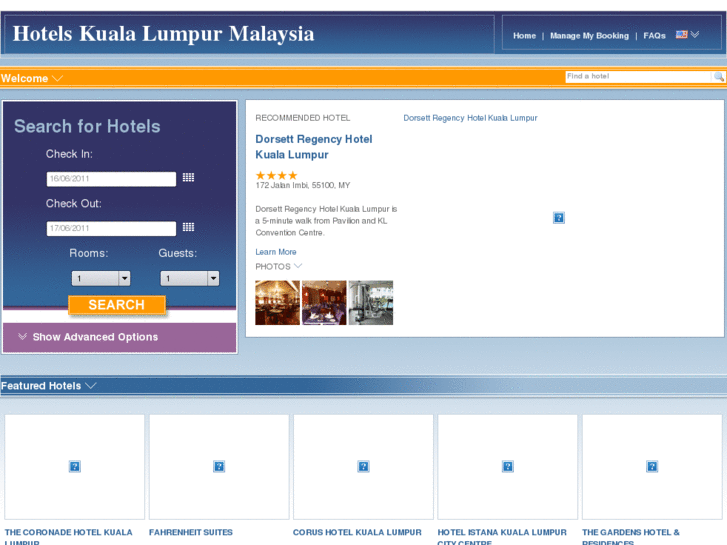
Task: Click Gardens Hotel image placeholder icon
Action: pos(652,466)
